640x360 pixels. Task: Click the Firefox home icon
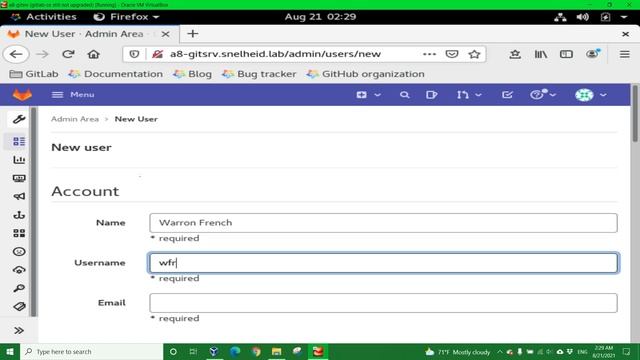pos(93,54)
